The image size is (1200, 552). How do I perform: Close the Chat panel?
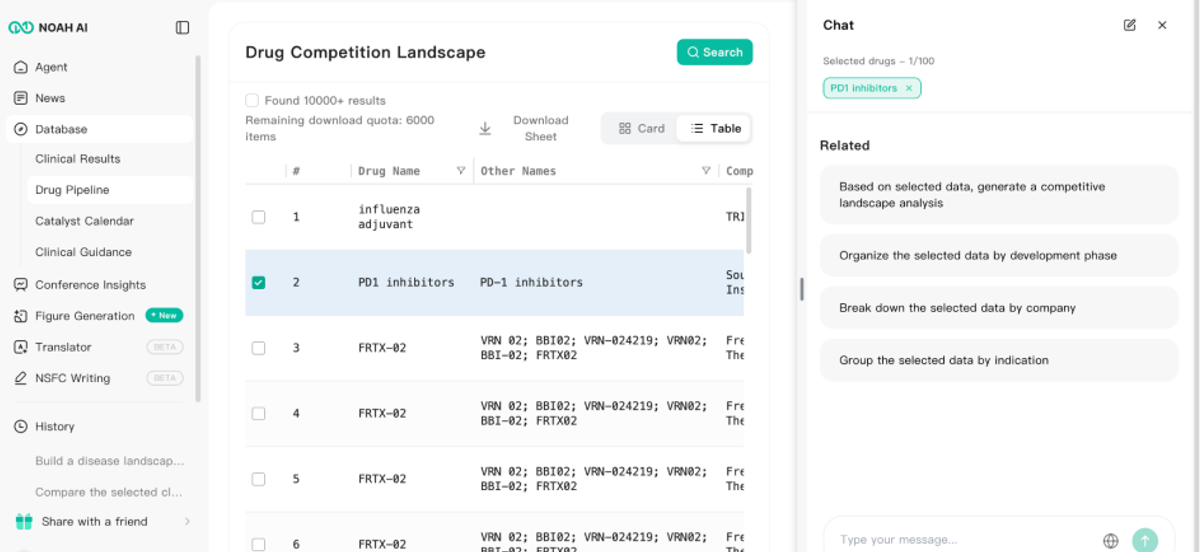click(x=1162, y=25)
